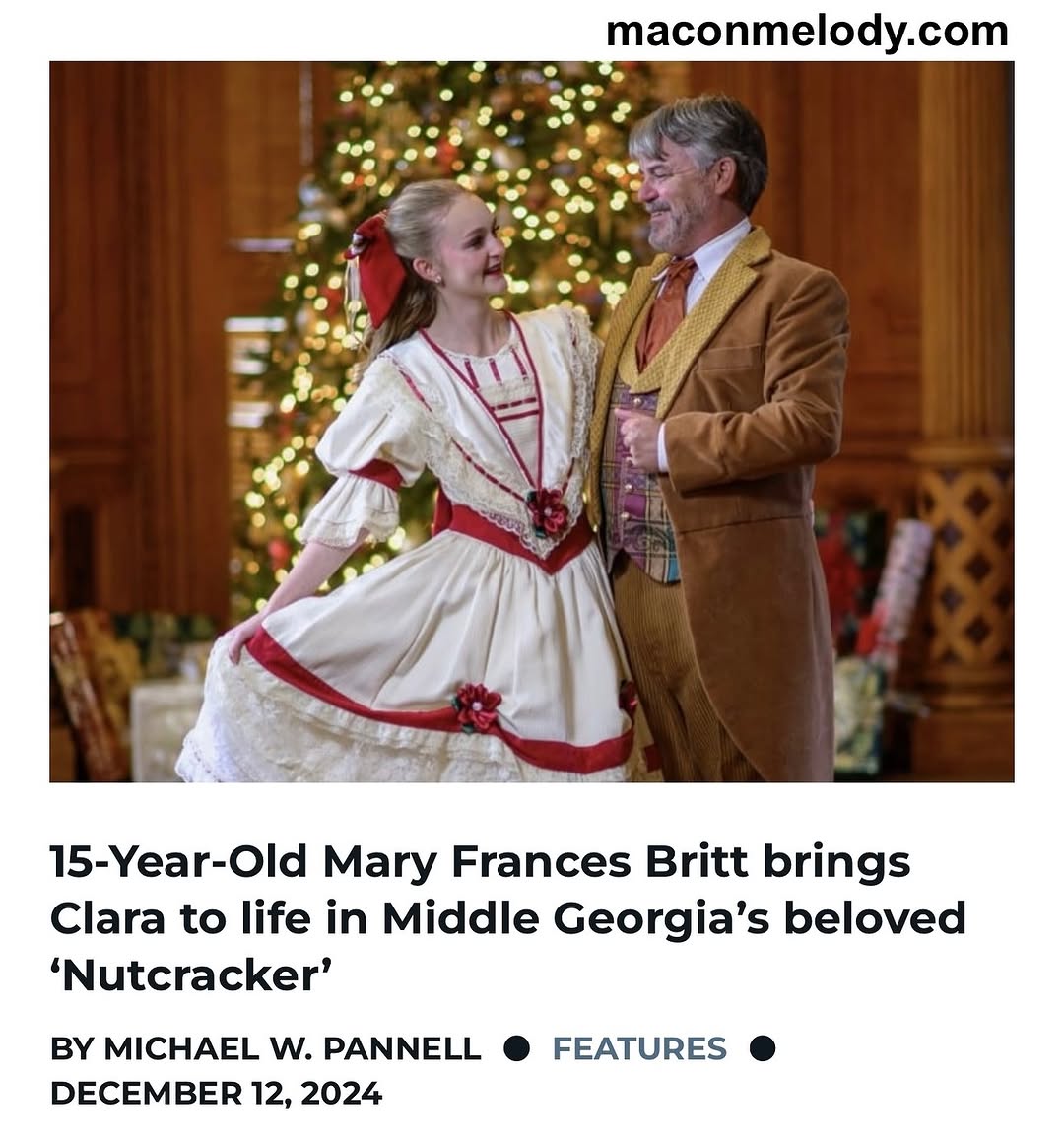Open the Mary Frances Britt headline

click(508, 919)
